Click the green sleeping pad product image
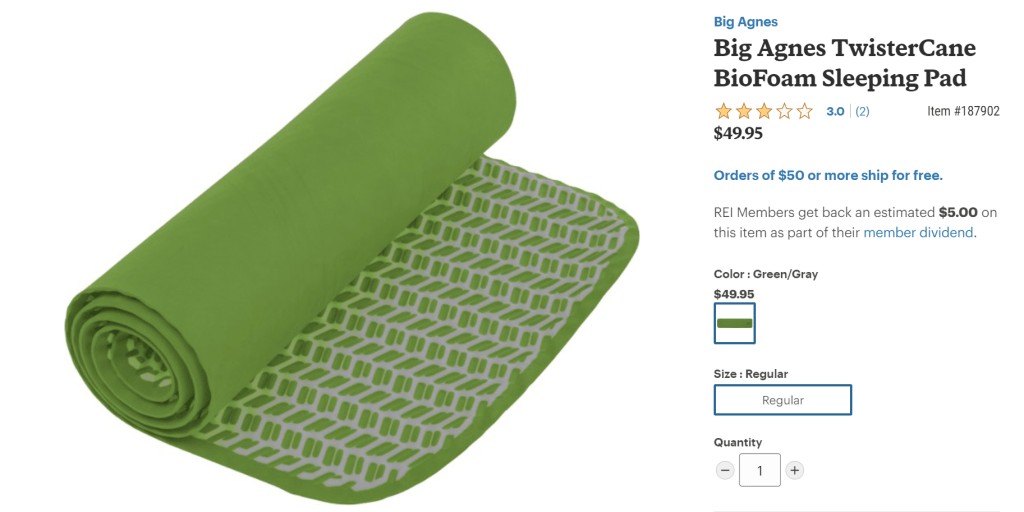Viewport: 1024px width, 512px height. point(353,258)
